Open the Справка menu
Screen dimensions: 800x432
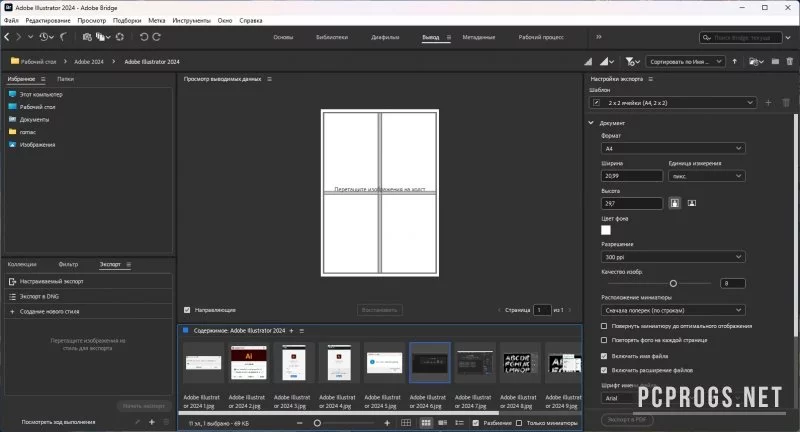251,20
